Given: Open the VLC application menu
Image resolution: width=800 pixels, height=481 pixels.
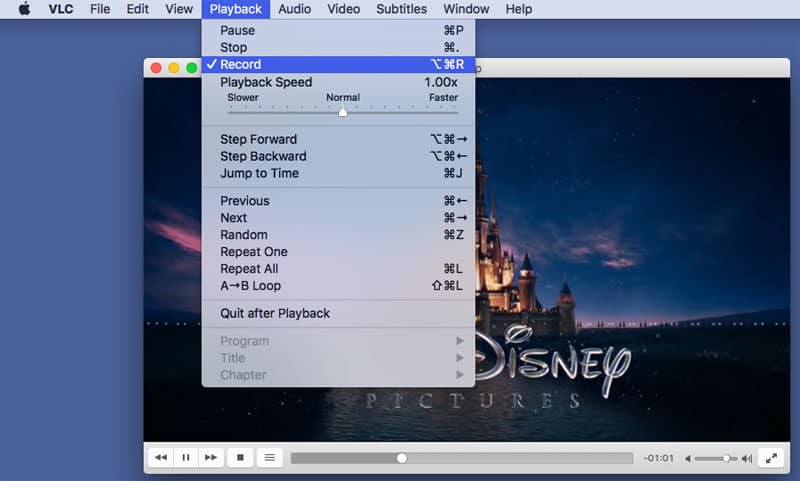Looking at the screenshot, I should point(61,9).
